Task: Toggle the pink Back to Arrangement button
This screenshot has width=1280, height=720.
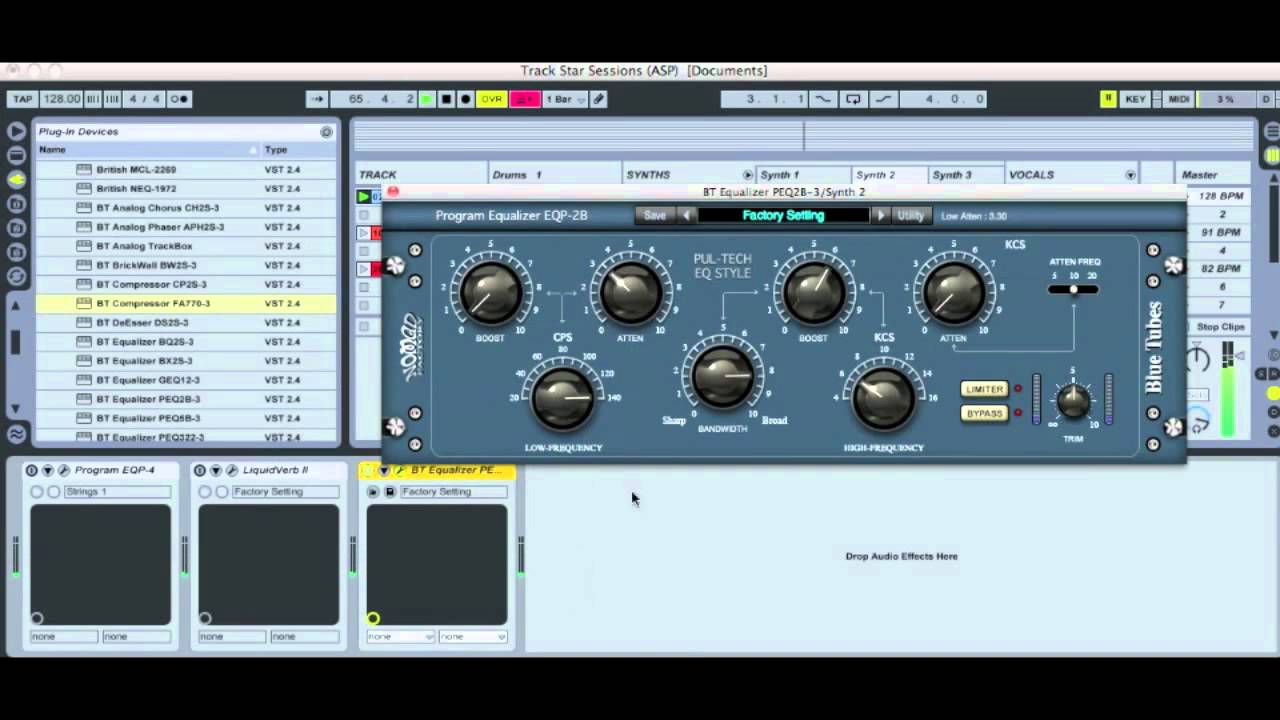Action: (525, 99)
